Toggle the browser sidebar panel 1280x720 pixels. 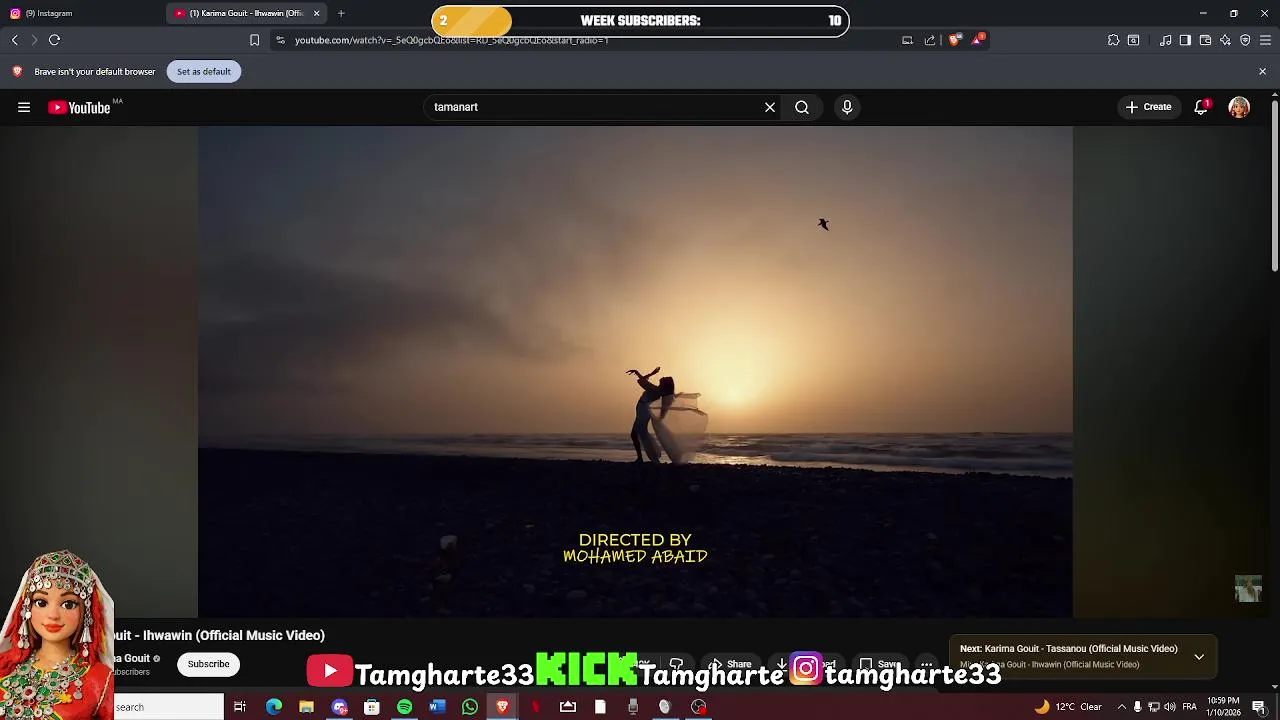pyautogui.click(x=1185, y=40)
